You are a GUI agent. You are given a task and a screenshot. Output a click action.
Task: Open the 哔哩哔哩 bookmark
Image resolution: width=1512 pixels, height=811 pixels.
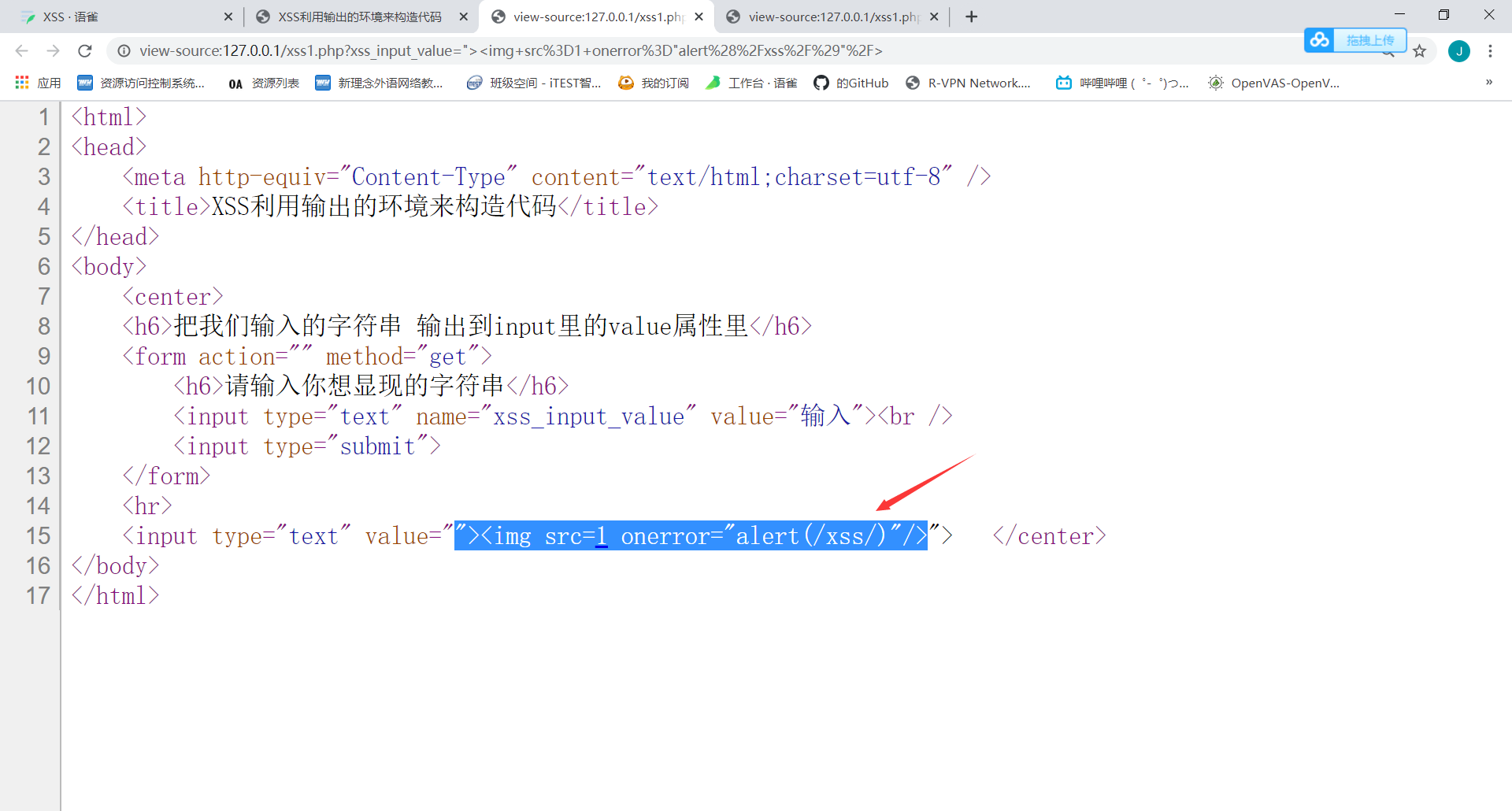click(x=1122, y=83)
